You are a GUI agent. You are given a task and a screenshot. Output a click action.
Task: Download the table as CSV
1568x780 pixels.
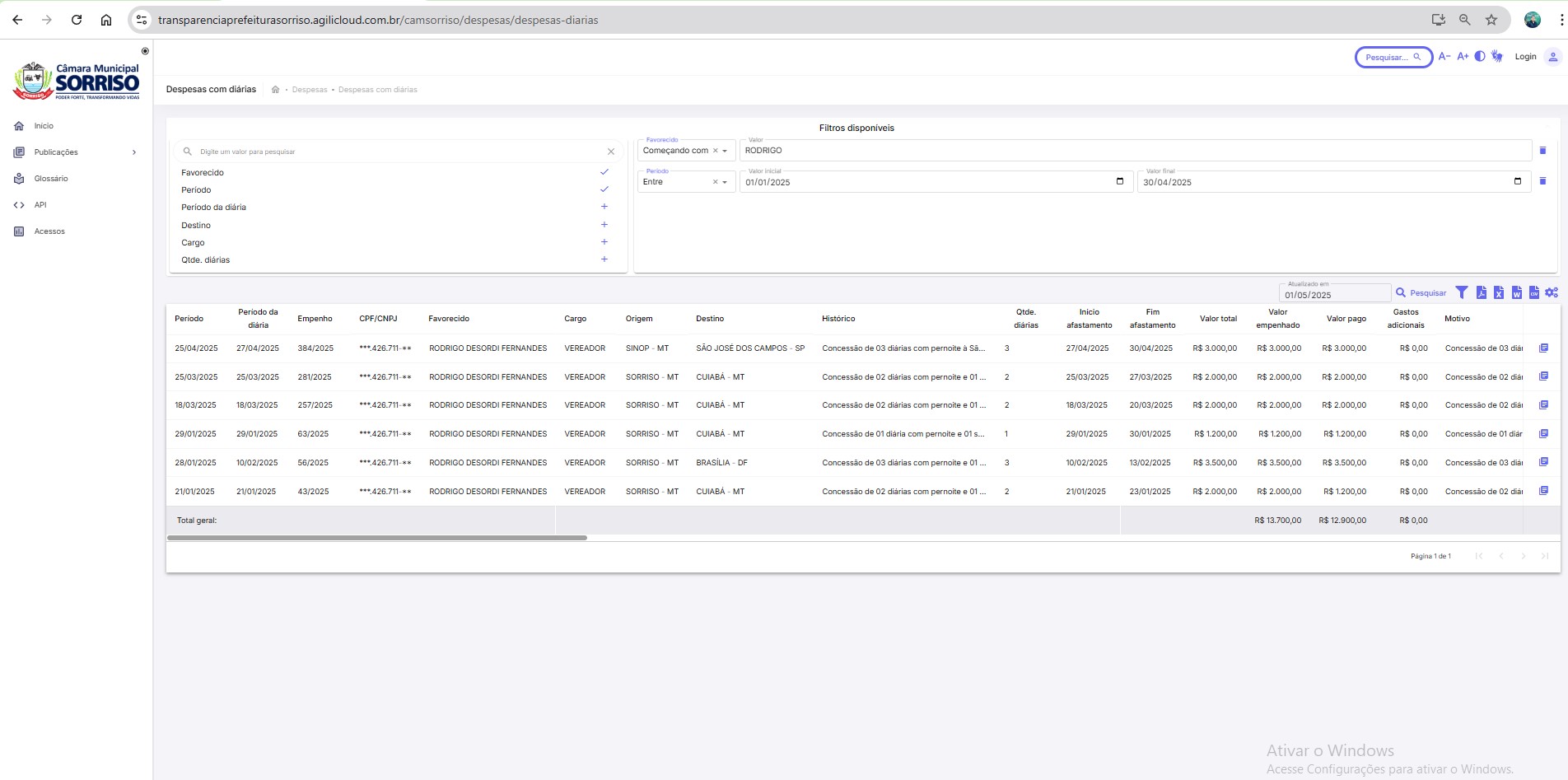(x=1533, y=292)
